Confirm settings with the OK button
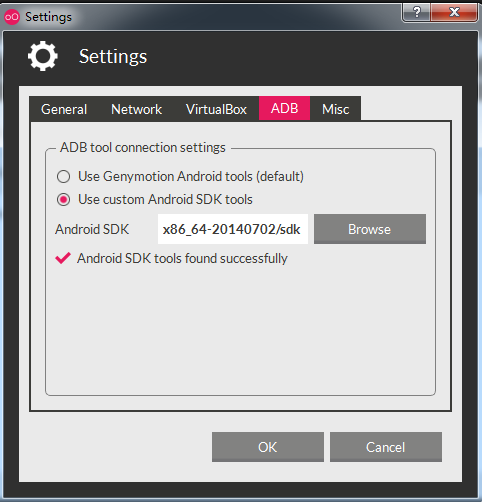Viewport: 482px width, 502px height. 268,447
